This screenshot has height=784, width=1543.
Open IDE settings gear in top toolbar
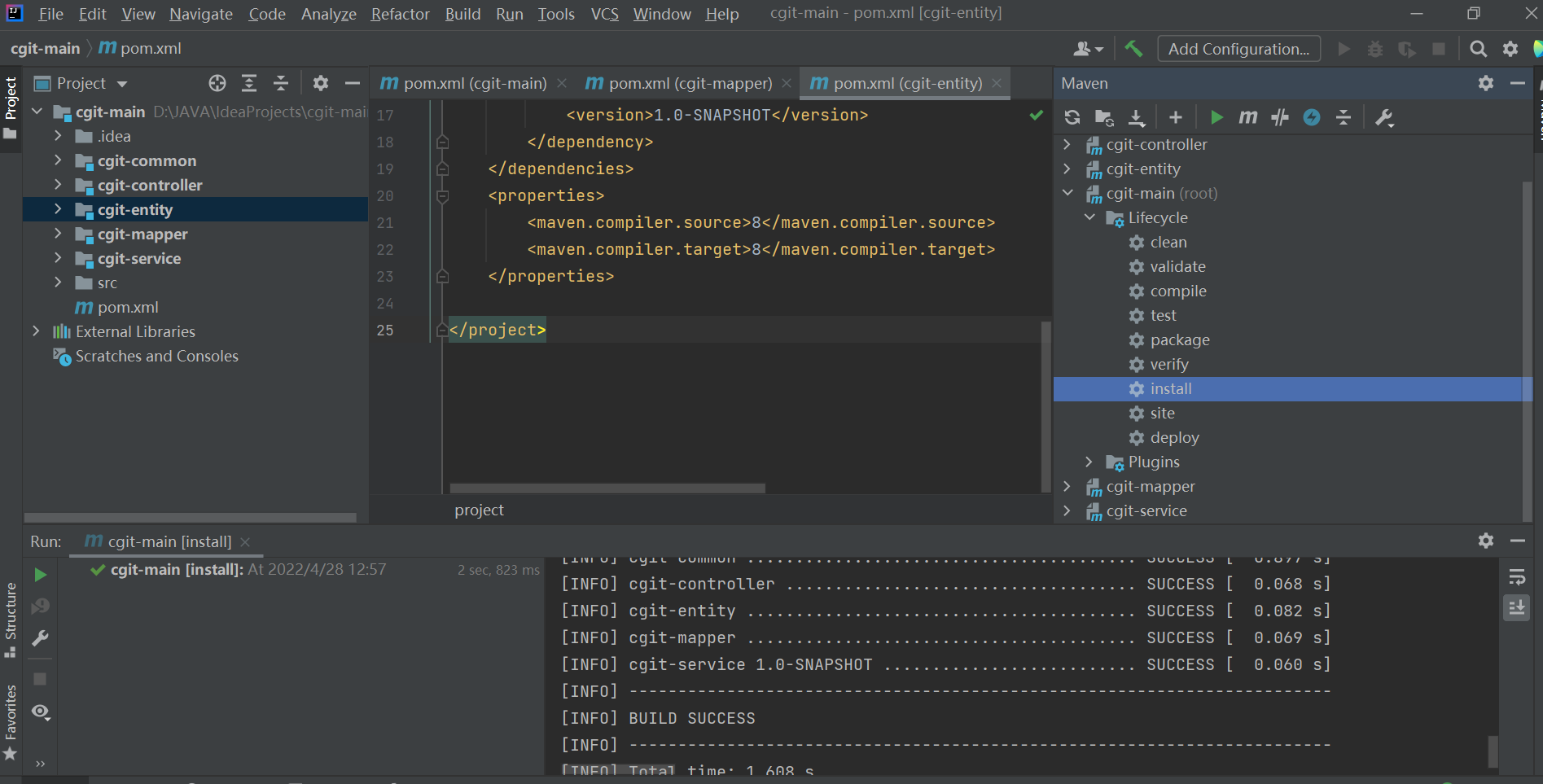[1510, 49]
